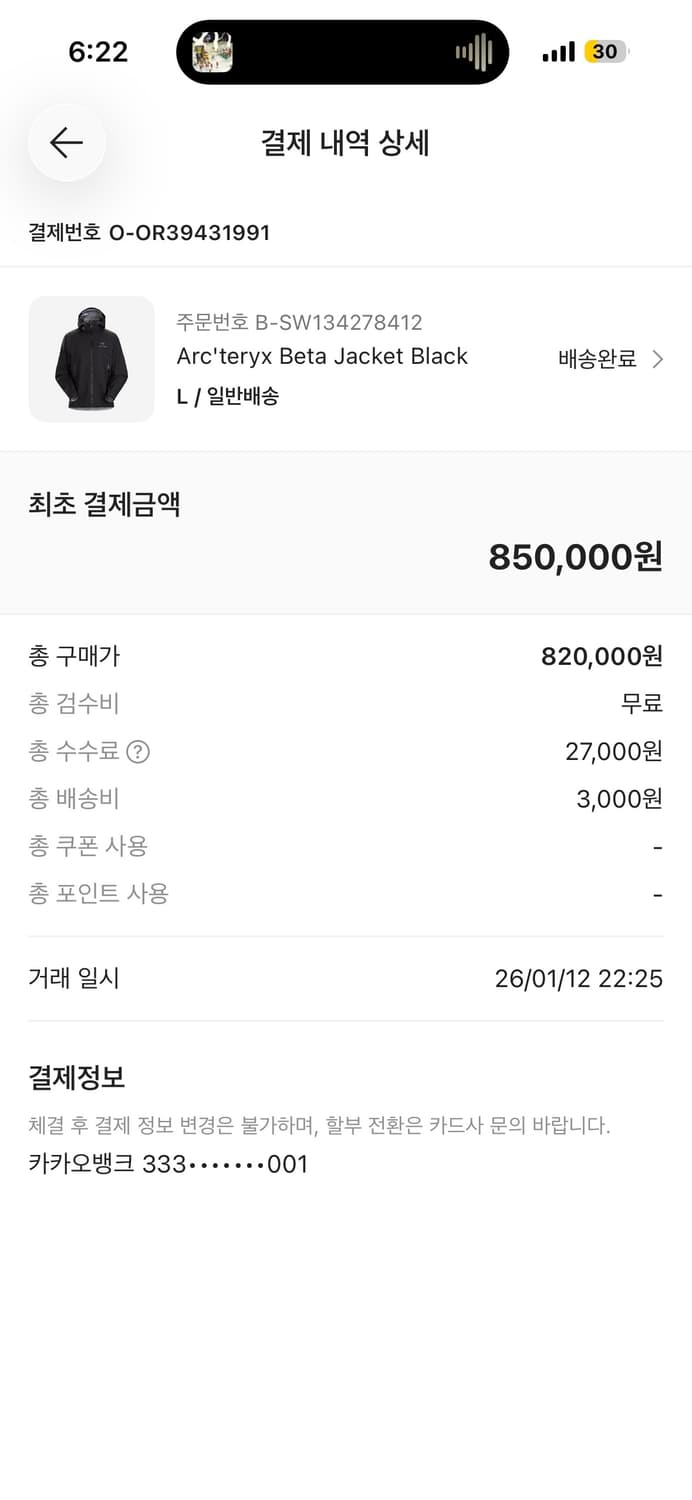Select the 최초 결제금액 850,000원 amount

coord(574,557)
